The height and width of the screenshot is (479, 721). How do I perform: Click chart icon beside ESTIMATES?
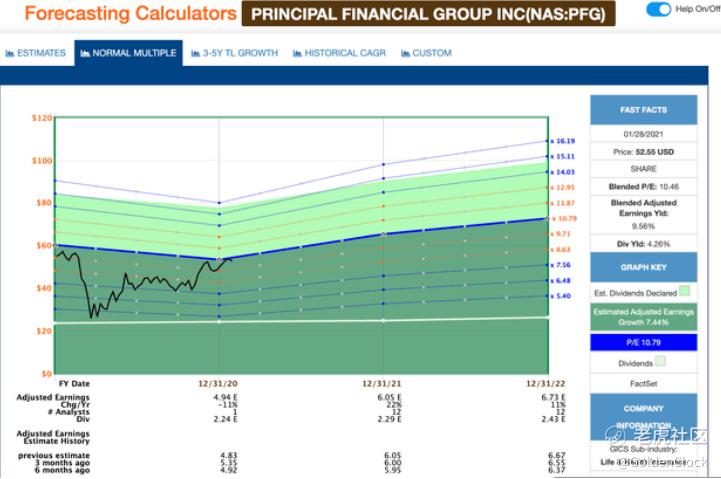10,53
